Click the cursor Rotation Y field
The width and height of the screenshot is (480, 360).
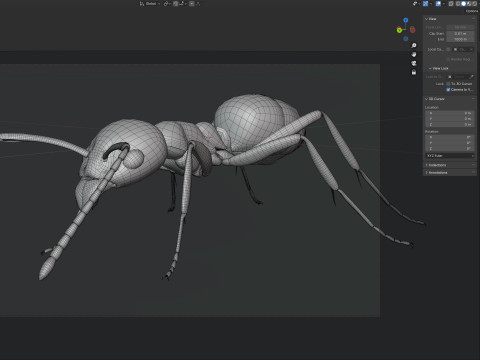[x=449, y=143]
